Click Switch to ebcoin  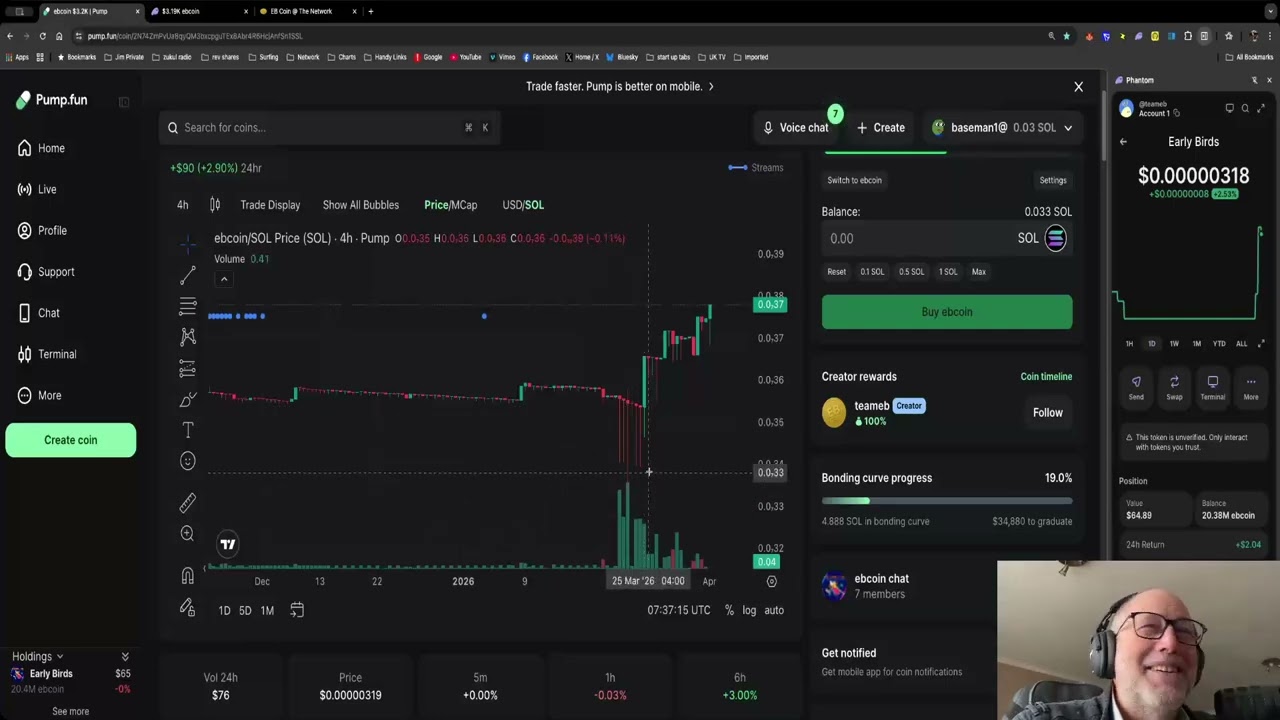pyautogui.click(x=854, y=180)
